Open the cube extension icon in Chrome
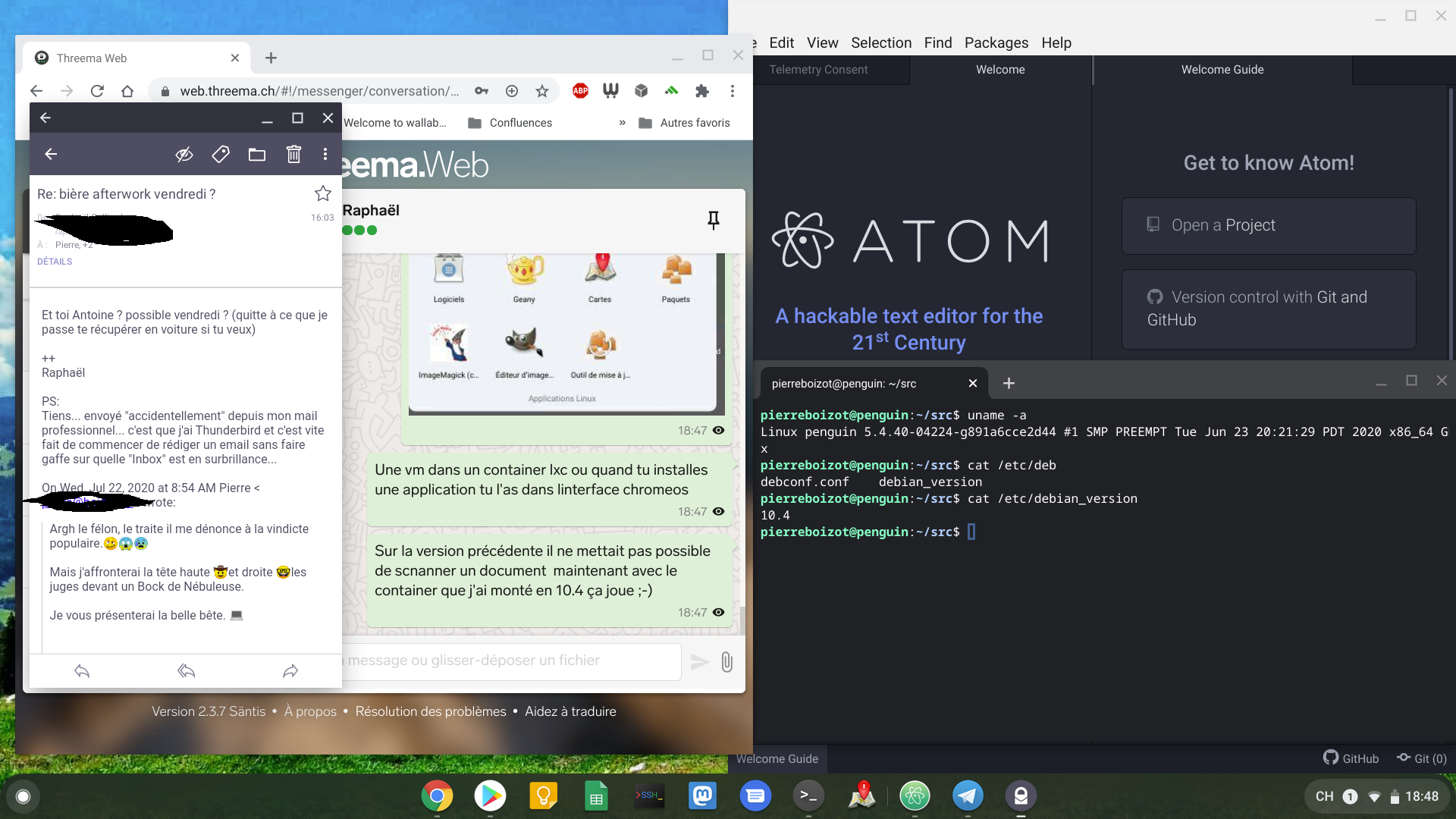This screenshot has width=1456, height=819. point(642,91)
